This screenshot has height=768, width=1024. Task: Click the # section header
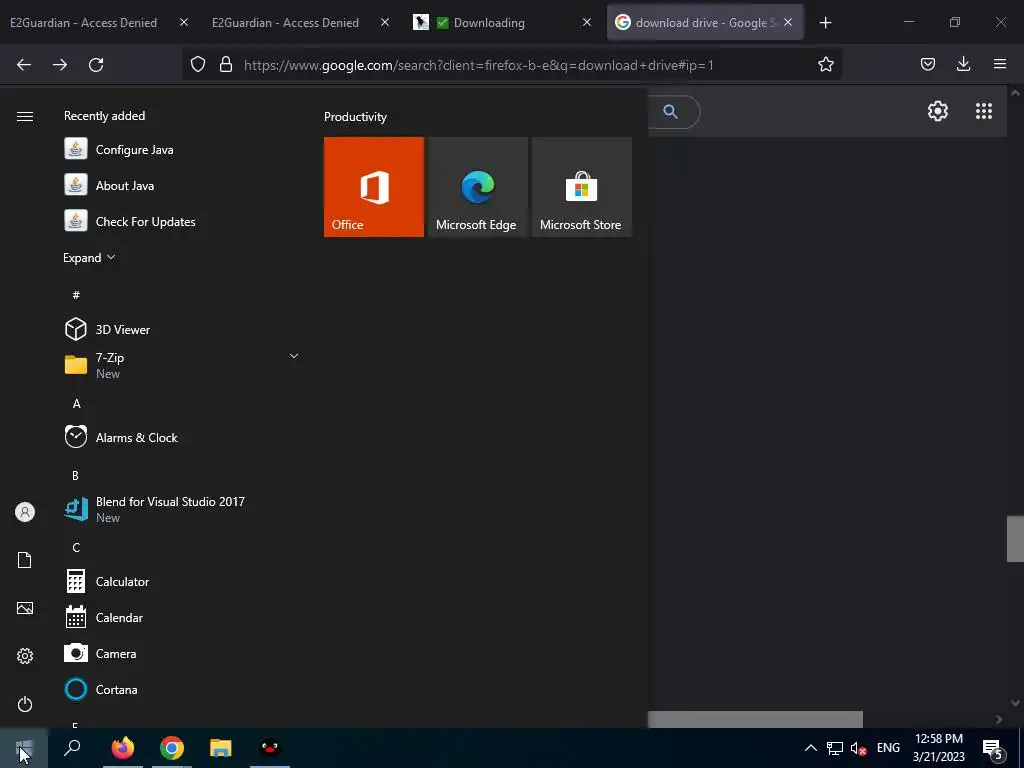point(76,295)
